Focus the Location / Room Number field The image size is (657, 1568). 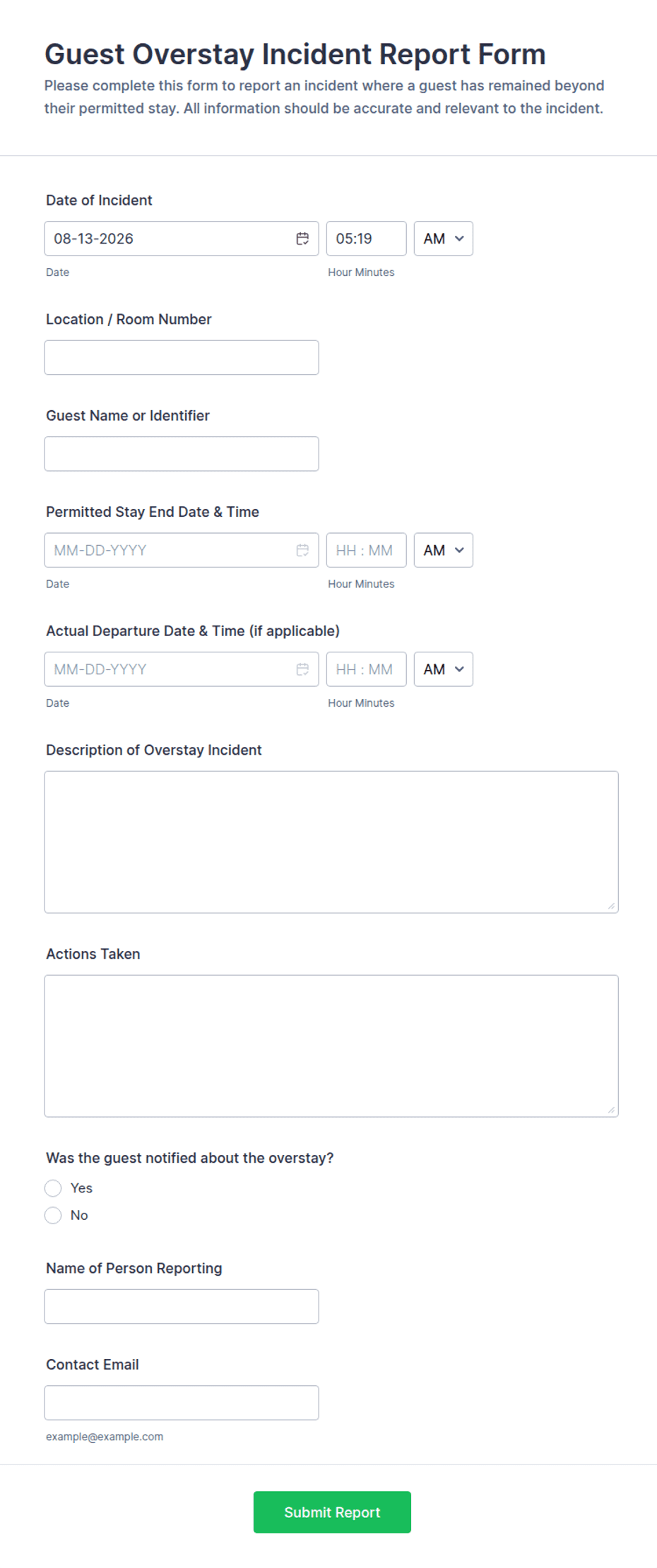(x=182, y=357)
